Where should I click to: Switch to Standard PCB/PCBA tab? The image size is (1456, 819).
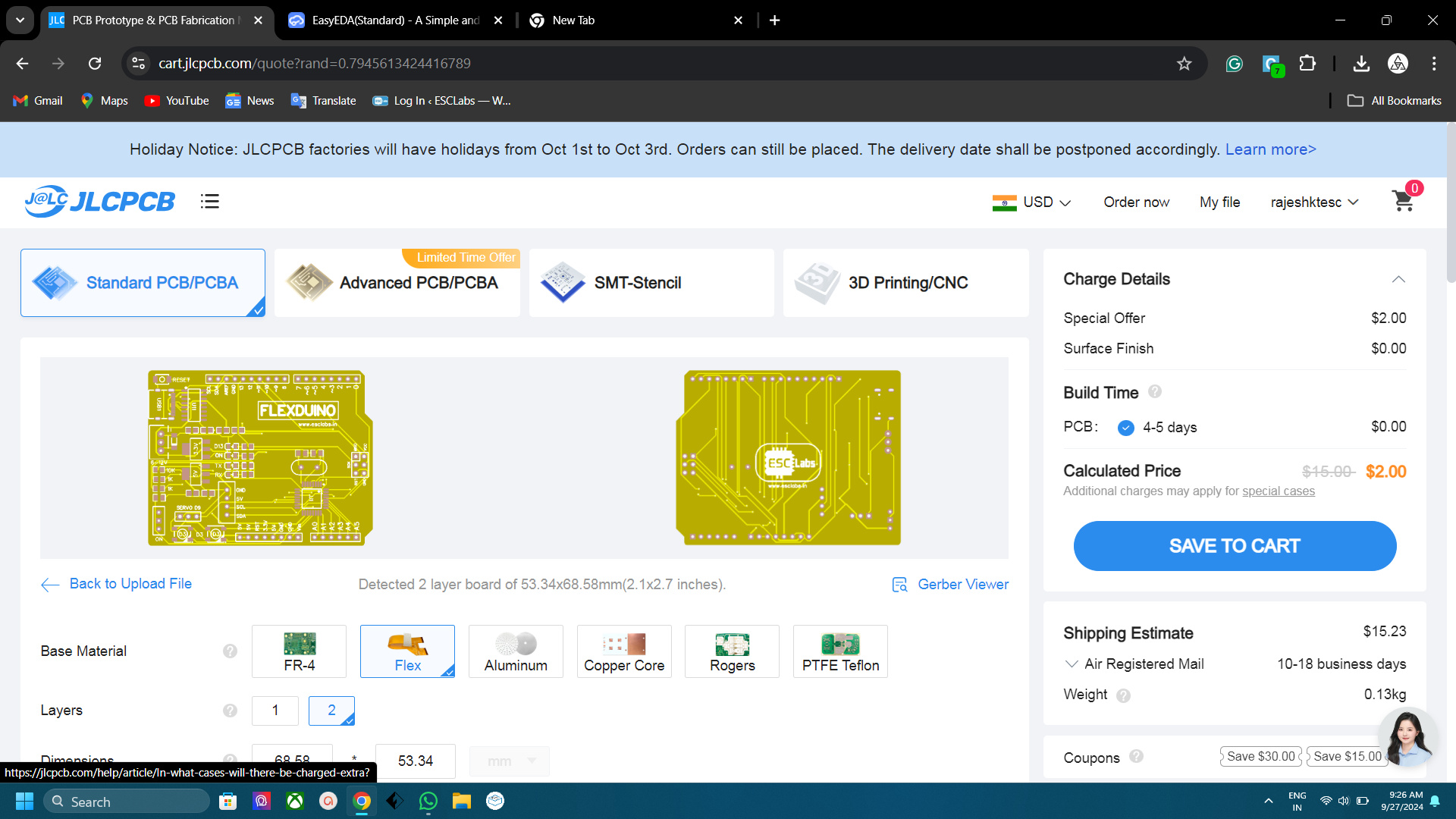pyautogui.click(x=143, y=283)
